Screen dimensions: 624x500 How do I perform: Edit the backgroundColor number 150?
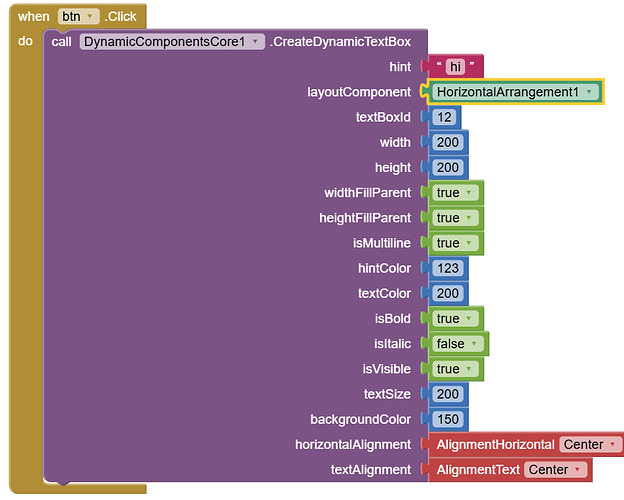tap(448, 419)
